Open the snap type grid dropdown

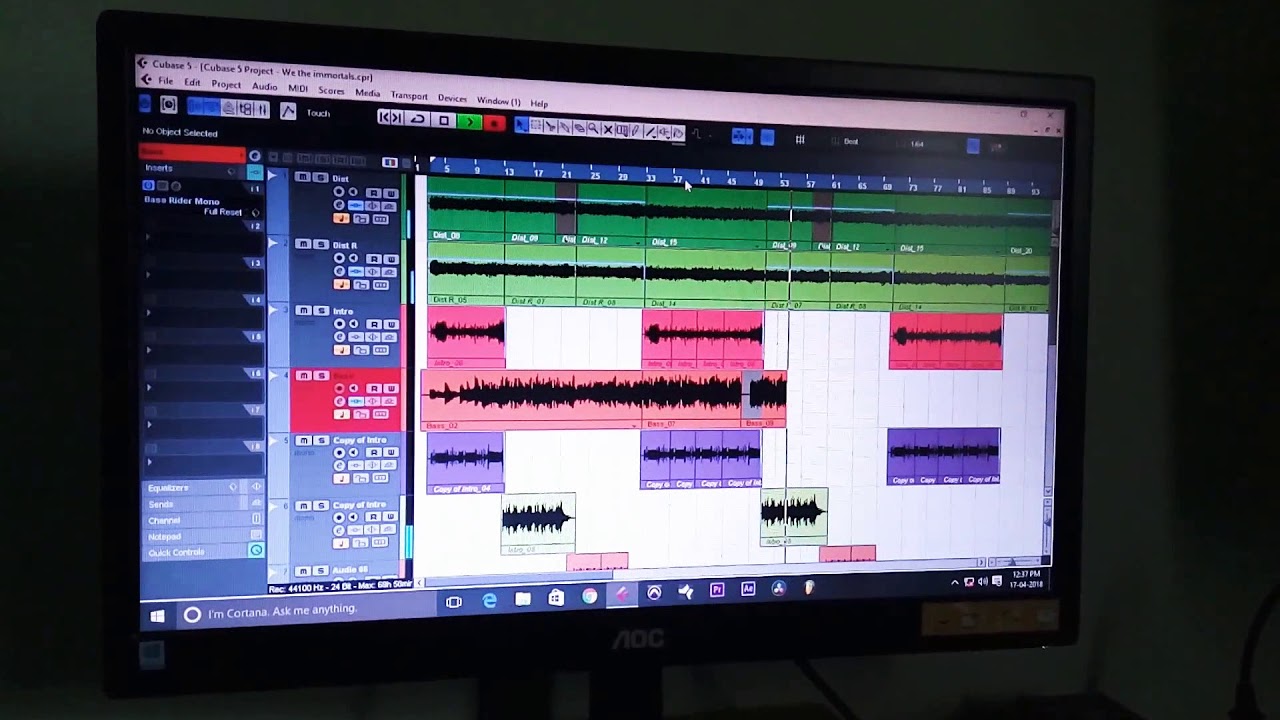coord(800,139)
